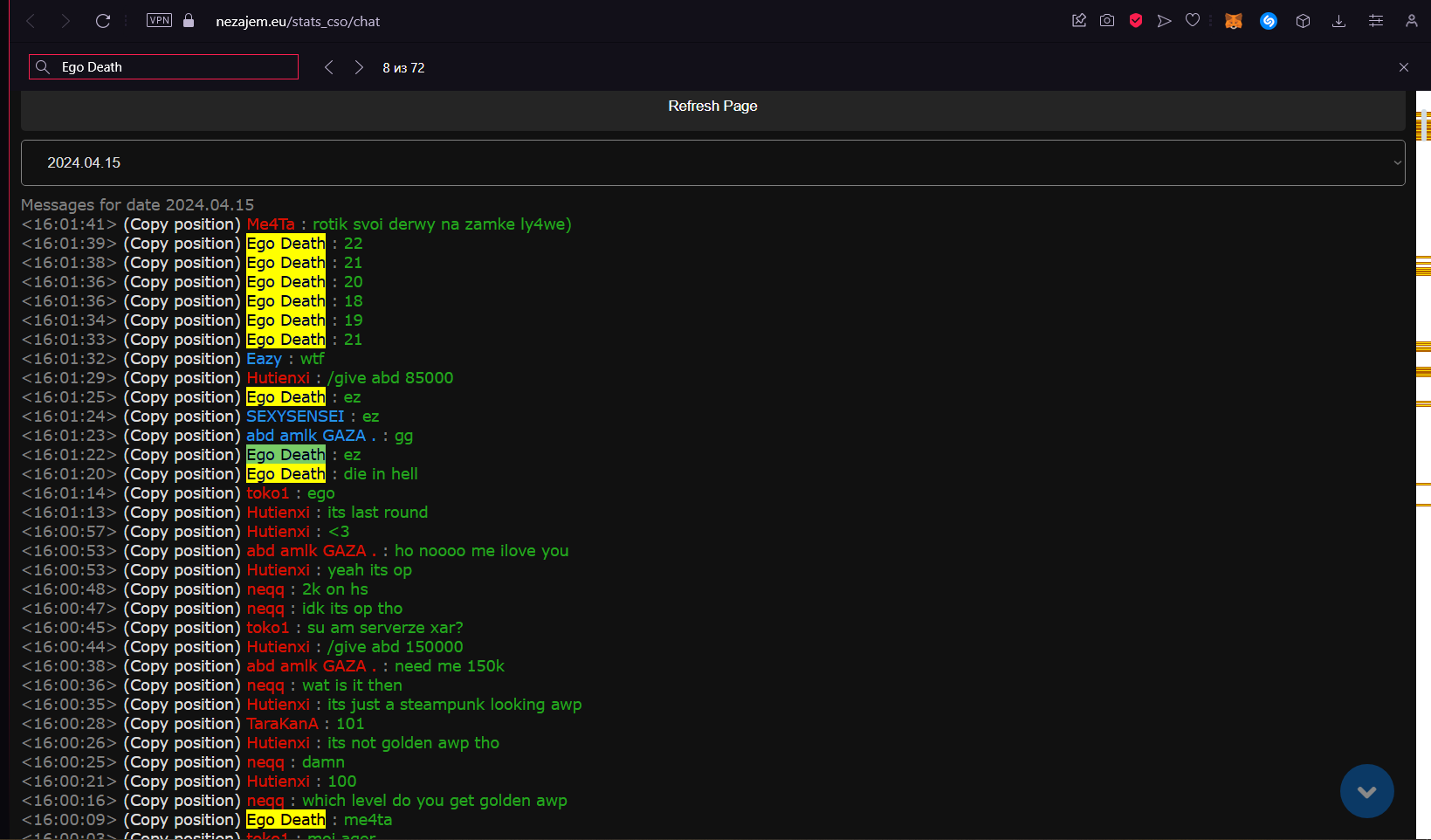
Task: Open the MetaMask fox extension
Action: pos(1233,21)
